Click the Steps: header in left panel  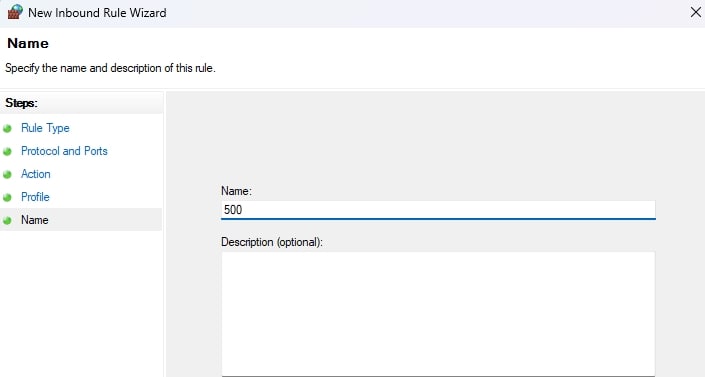pos(21,103)
